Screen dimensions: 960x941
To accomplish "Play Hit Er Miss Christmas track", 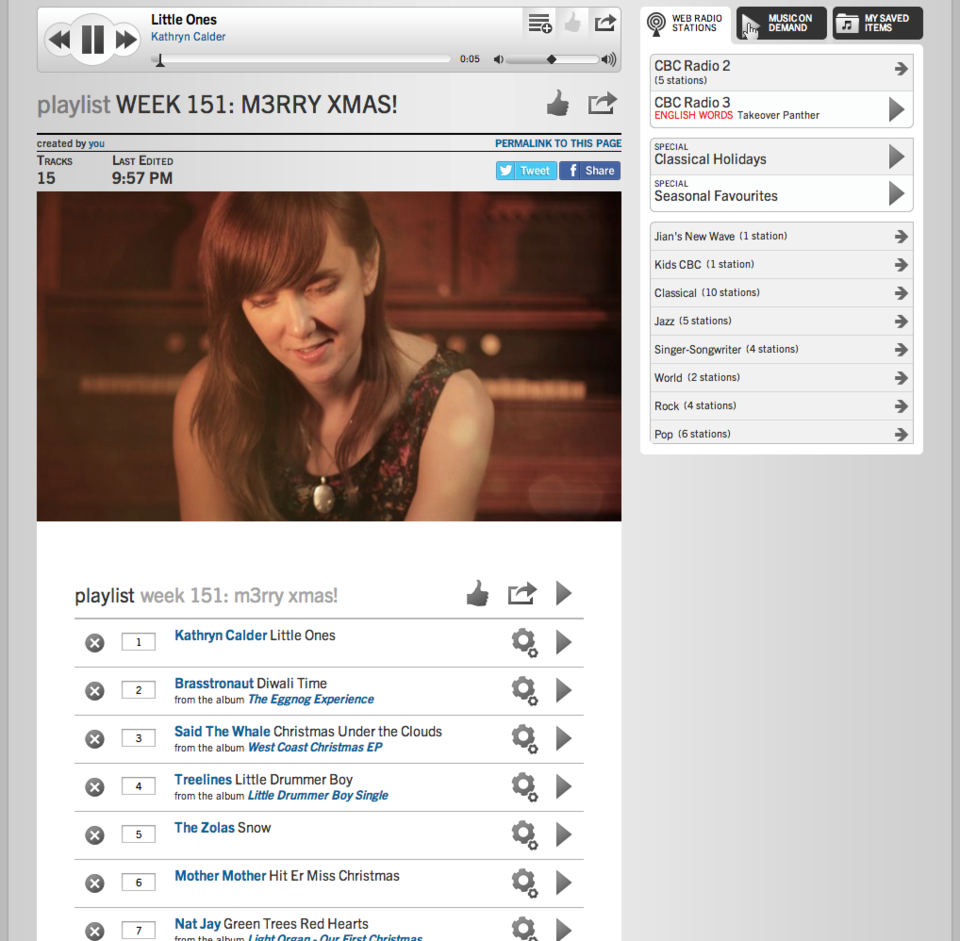I will click(x=563, y=883).
